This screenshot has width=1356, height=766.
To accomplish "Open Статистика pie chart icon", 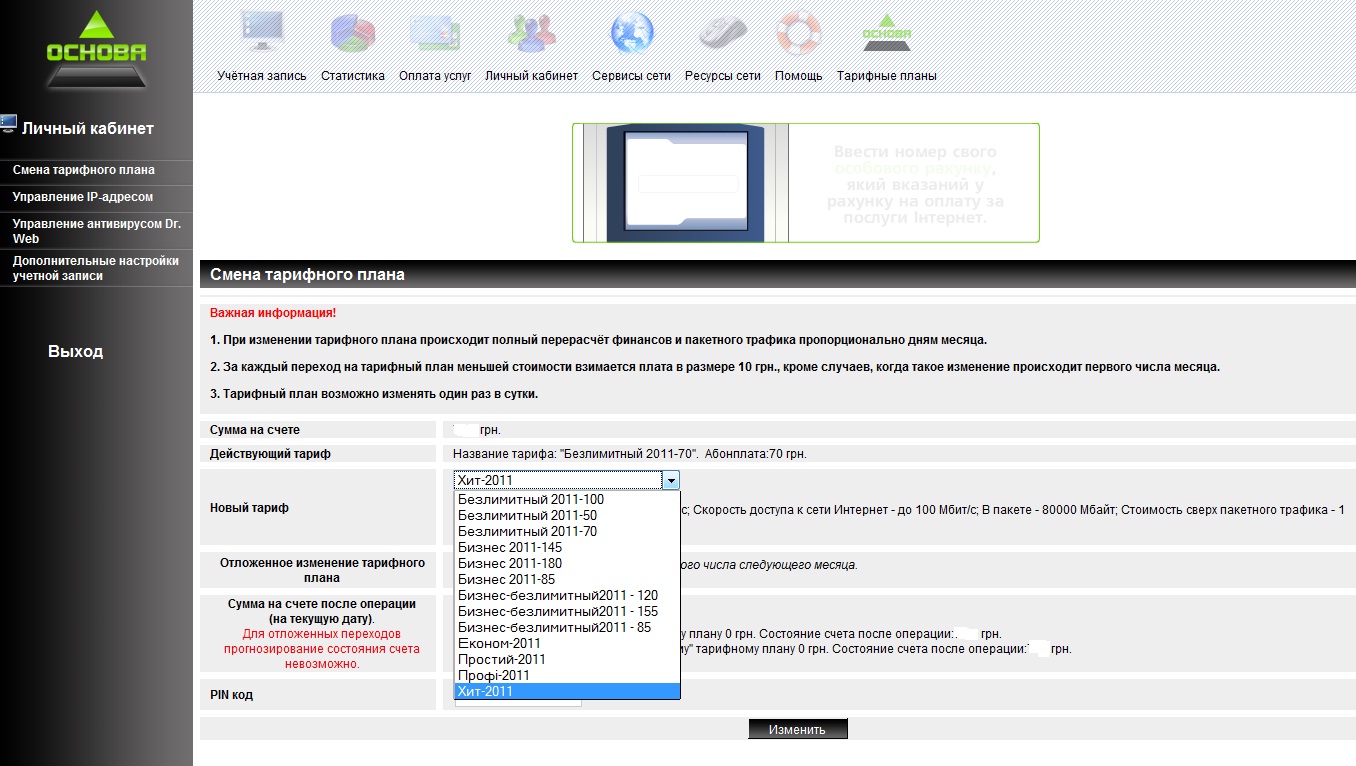I will point(352,32).
